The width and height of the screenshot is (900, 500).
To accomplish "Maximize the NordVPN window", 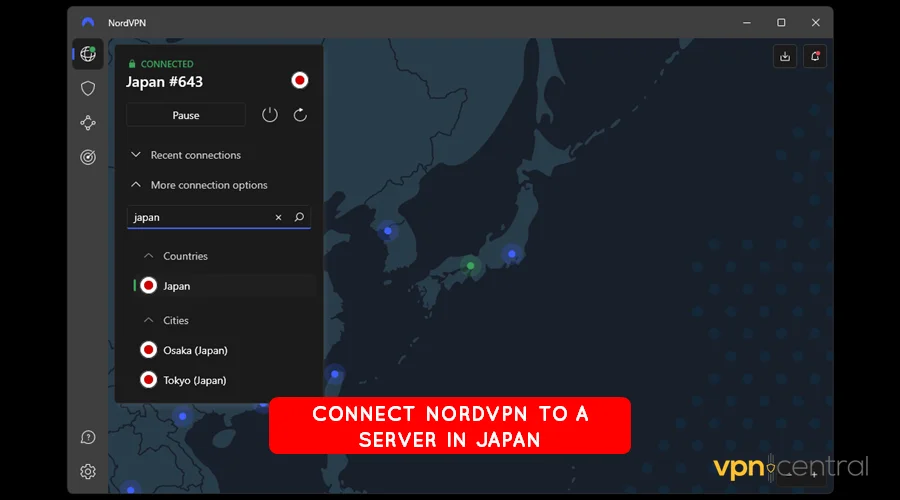I will click(x=781, y=22).
